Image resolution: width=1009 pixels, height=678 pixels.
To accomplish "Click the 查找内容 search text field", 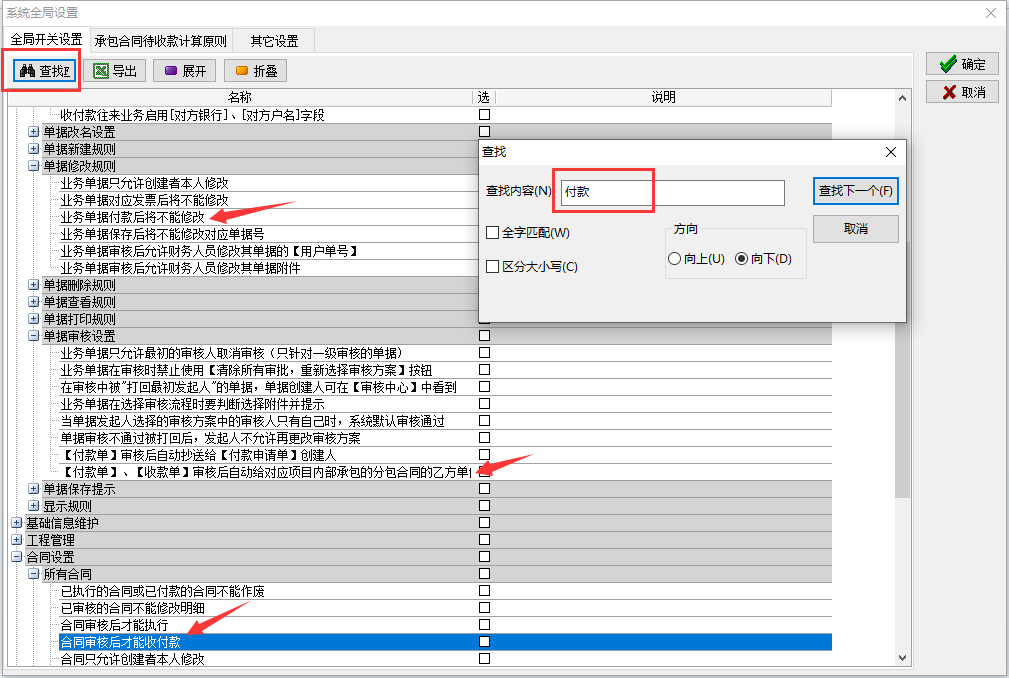I will (670, 192).
